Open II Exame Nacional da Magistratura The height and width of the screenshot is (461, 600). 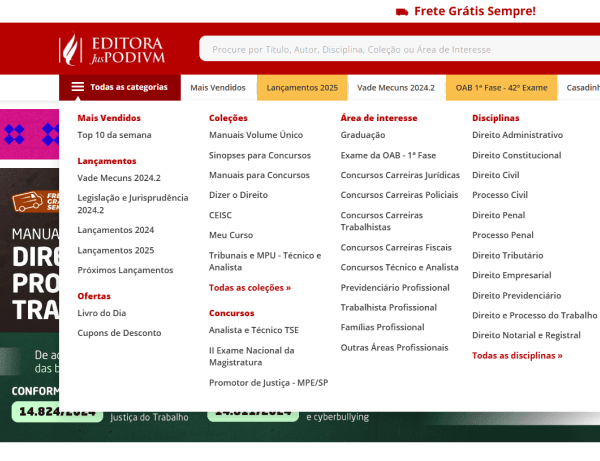coord(251,356)
